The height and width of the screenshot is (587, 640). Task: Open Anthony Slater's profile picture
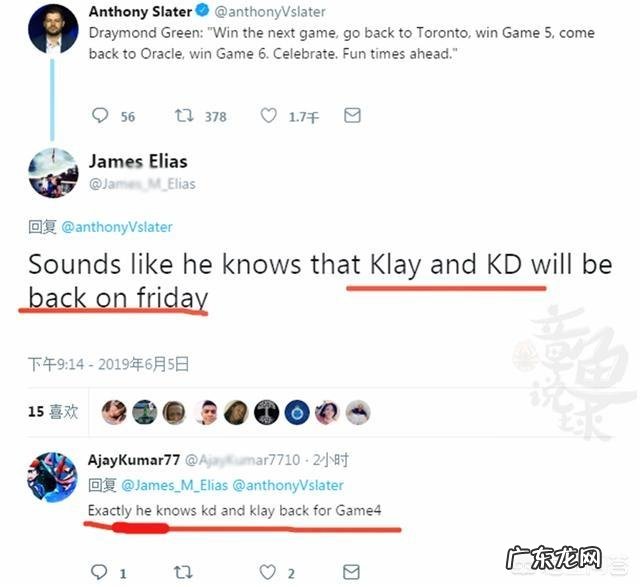[53, 29]
